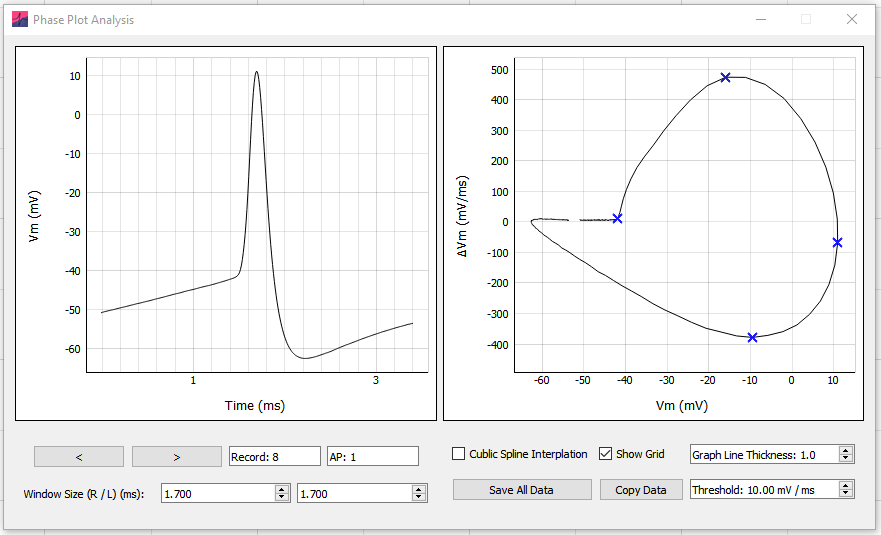This screenshot has width=881, height=535.
Task: Click the Save All Data button
Action: click(x=522, y=490)
